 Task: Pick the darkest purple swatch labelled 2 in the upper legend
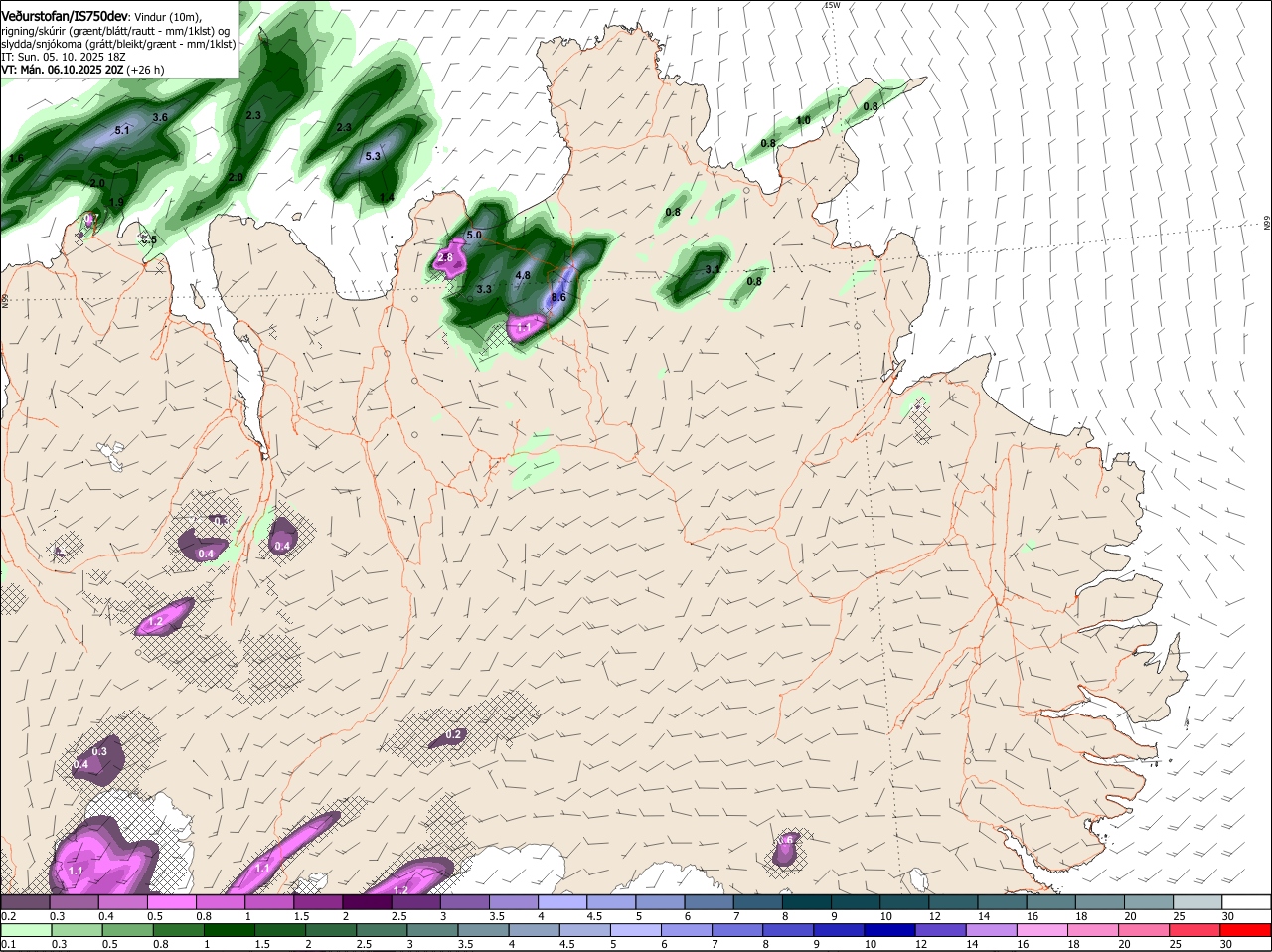click(x=367, y=902)
